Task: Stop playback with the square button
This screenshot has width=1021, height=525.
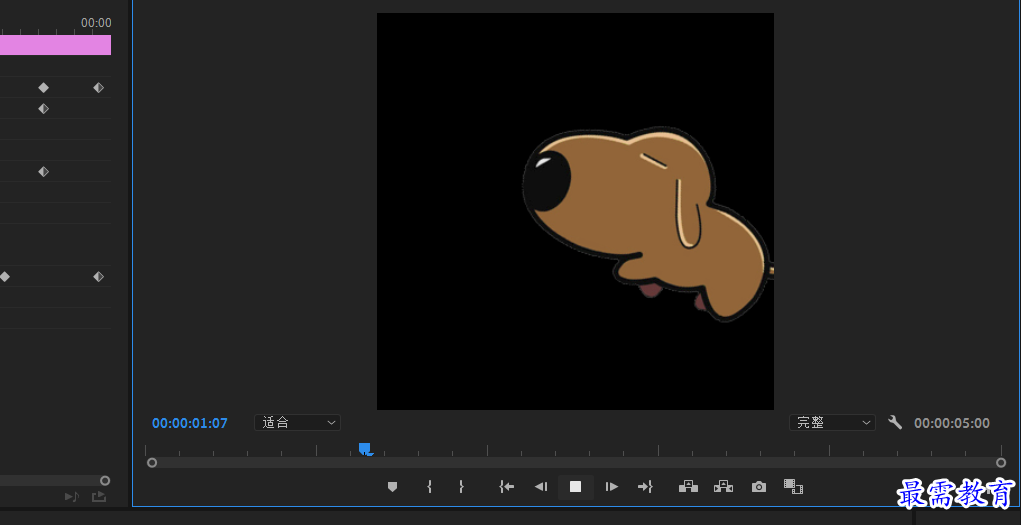Action: click(x=576, y=487)
